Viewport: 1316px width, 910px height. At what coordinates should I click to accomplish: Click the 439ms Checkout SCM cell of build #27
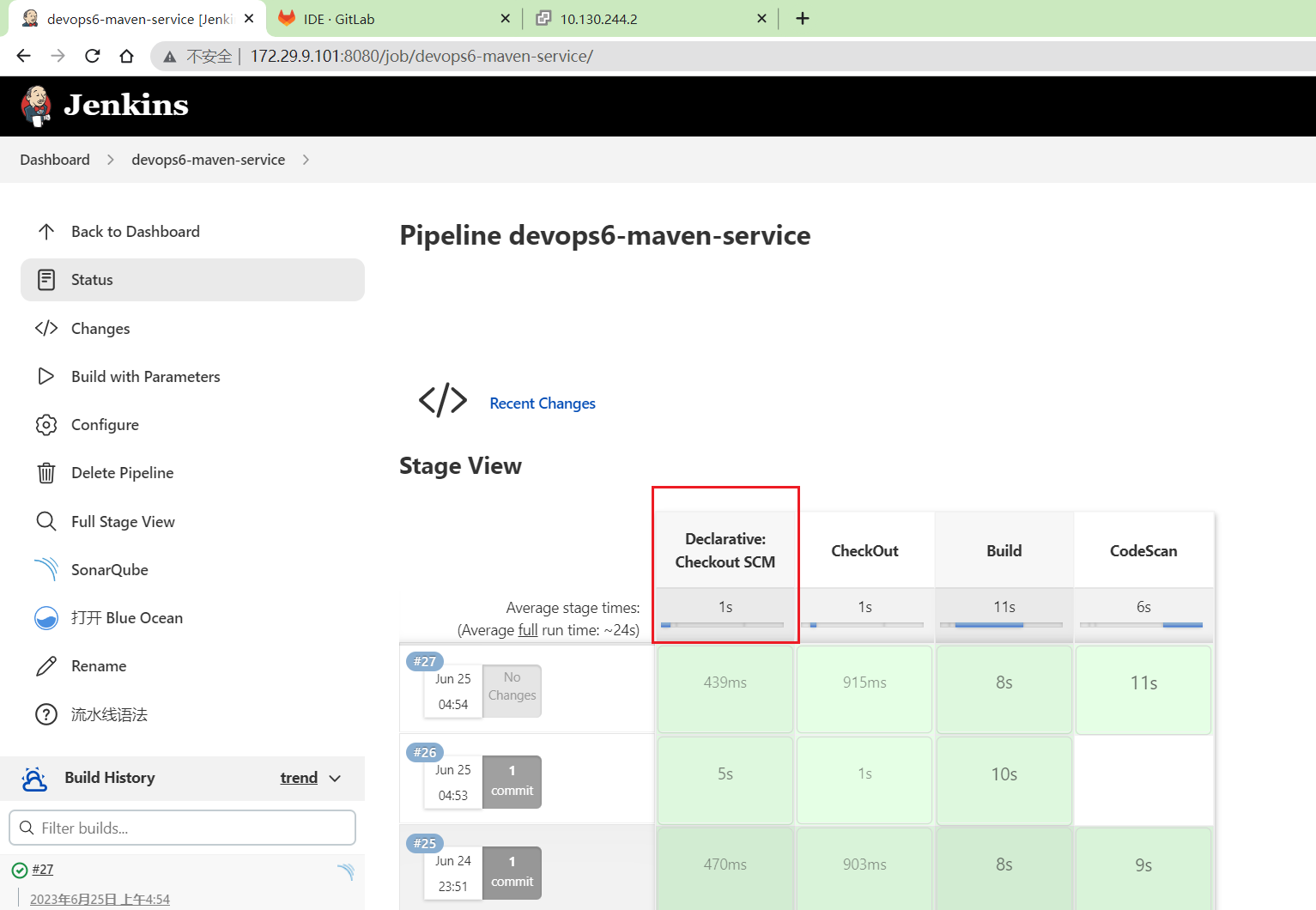[725, 689]
